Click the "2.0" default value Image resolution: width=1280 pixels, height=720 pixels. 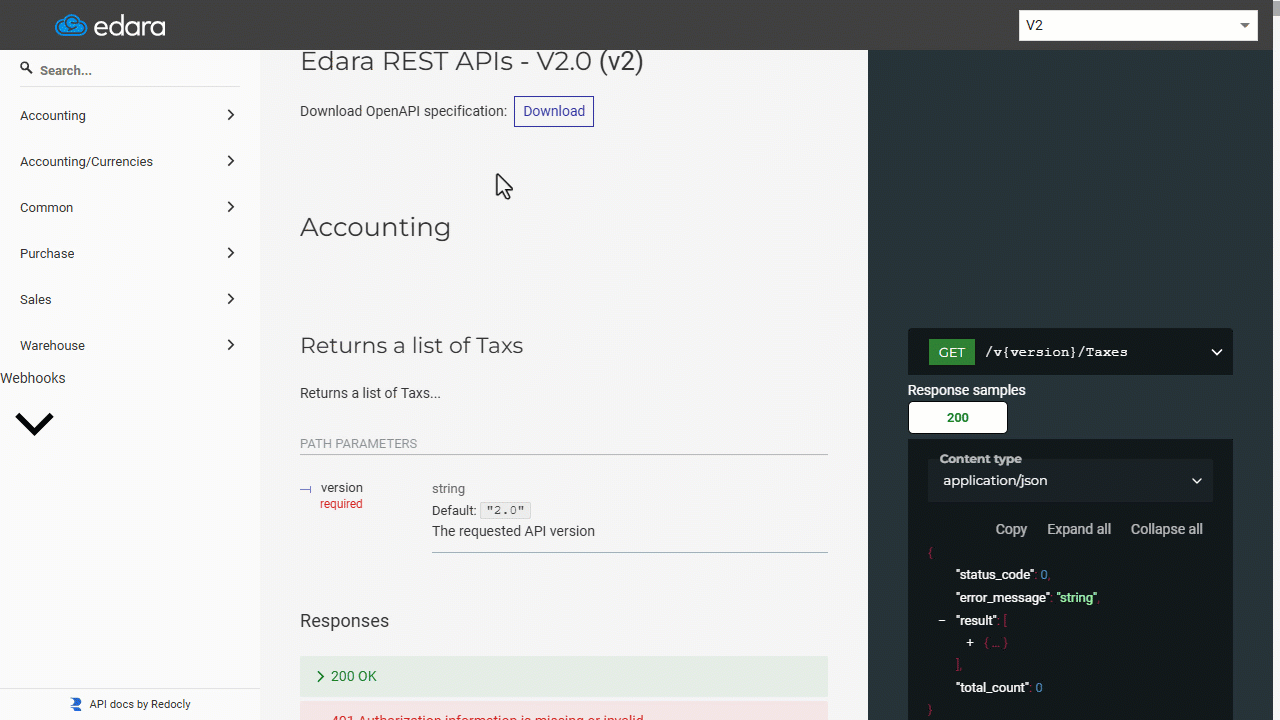point(505,511)
